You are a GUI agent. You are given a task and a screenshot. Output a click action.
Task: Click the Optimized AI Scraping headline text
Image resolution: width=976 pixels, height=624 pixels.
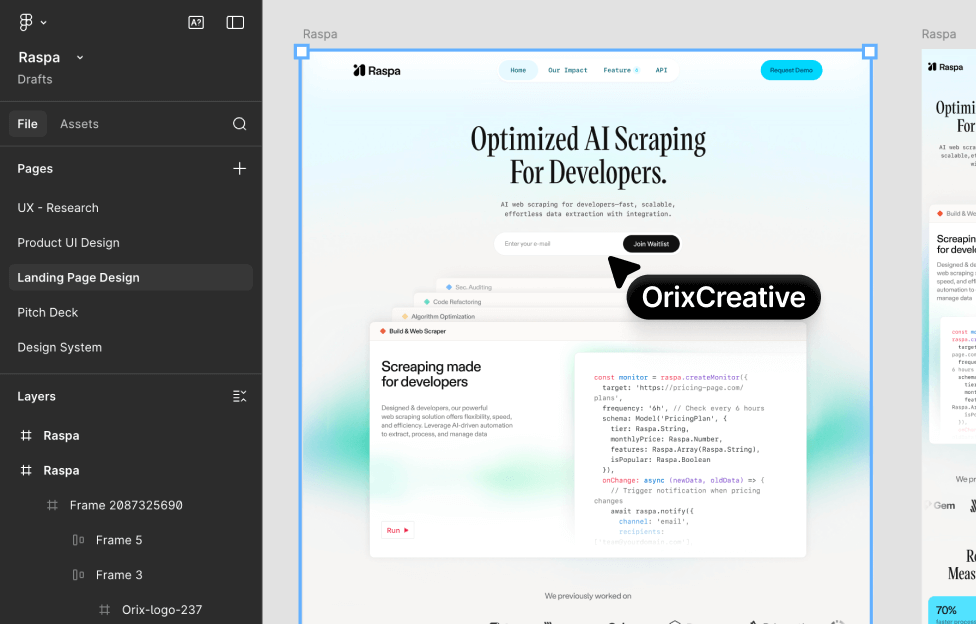click(588, 156)
